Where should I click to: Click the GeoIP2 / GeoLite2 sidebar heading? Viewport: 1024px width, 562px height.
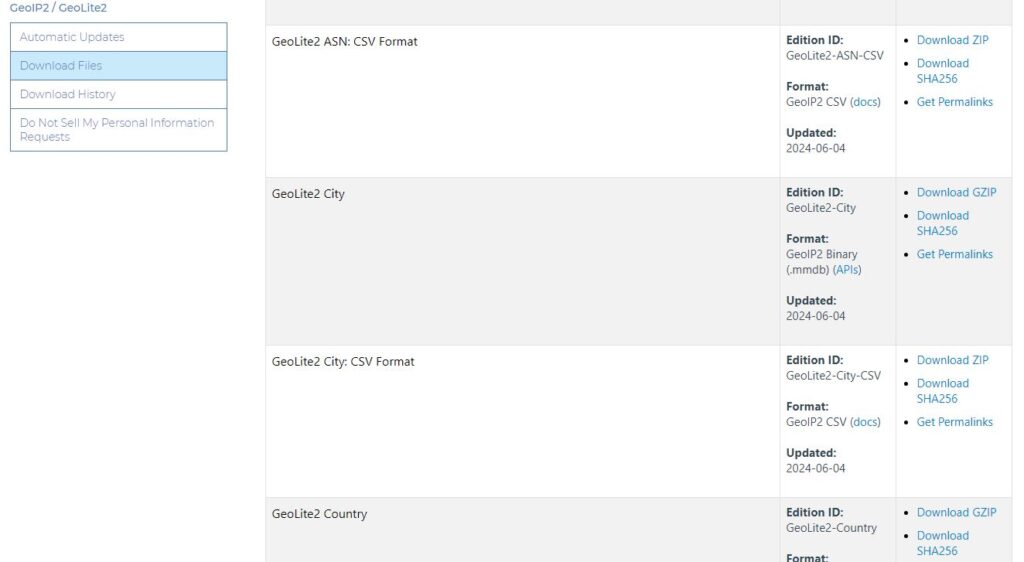(58, 8)
